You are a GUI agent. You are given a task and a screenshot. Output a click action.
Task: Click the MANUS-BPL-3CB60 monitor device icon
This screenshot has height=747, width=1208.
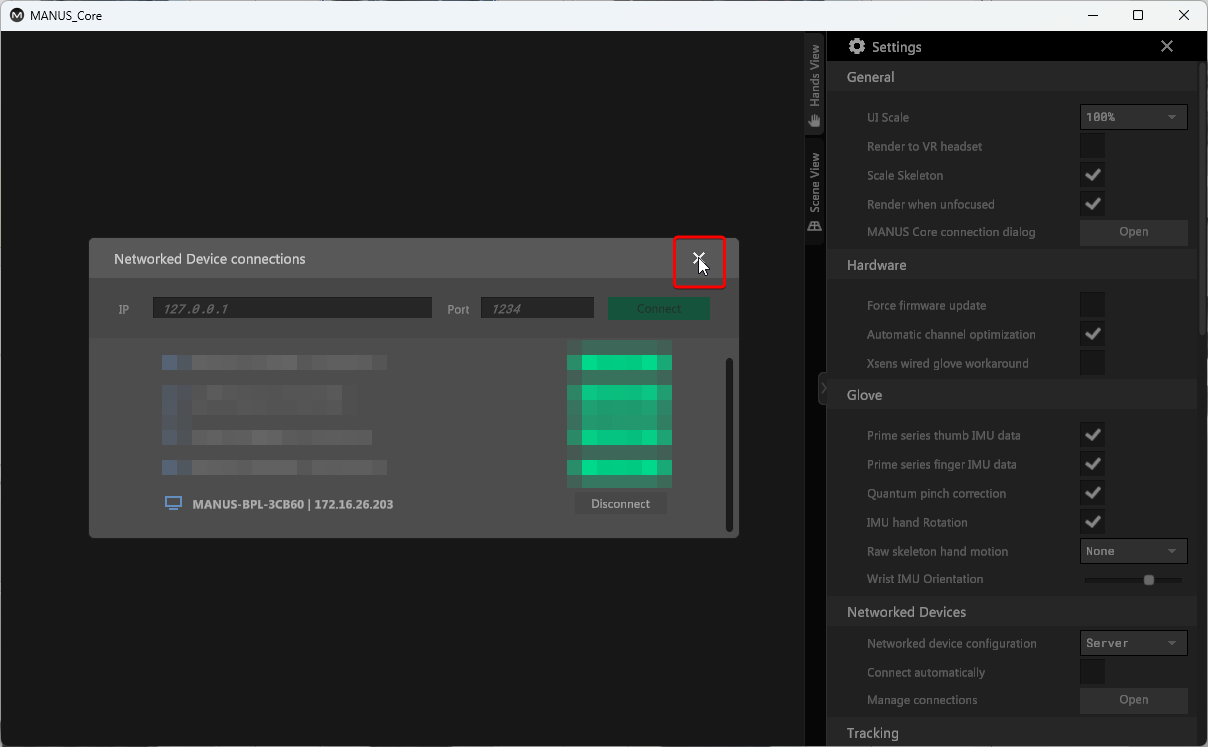(x=173, y=504)
